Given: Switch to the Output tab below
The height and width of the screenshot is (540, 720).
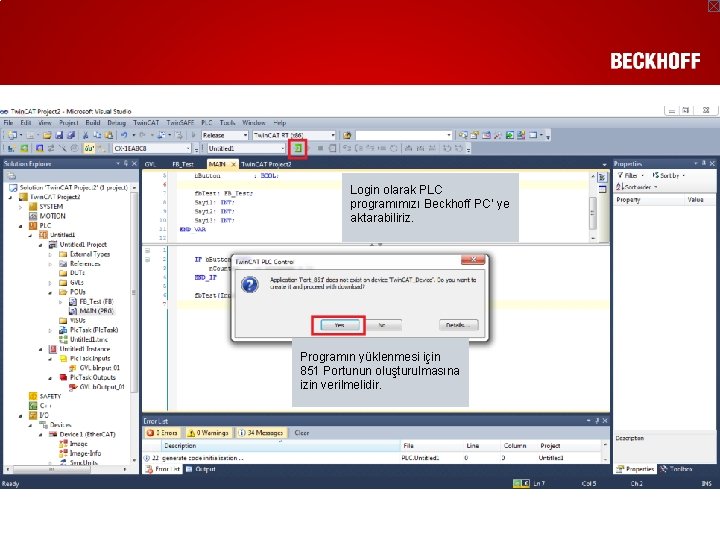Looking at the screenshot, I should 201,469.
